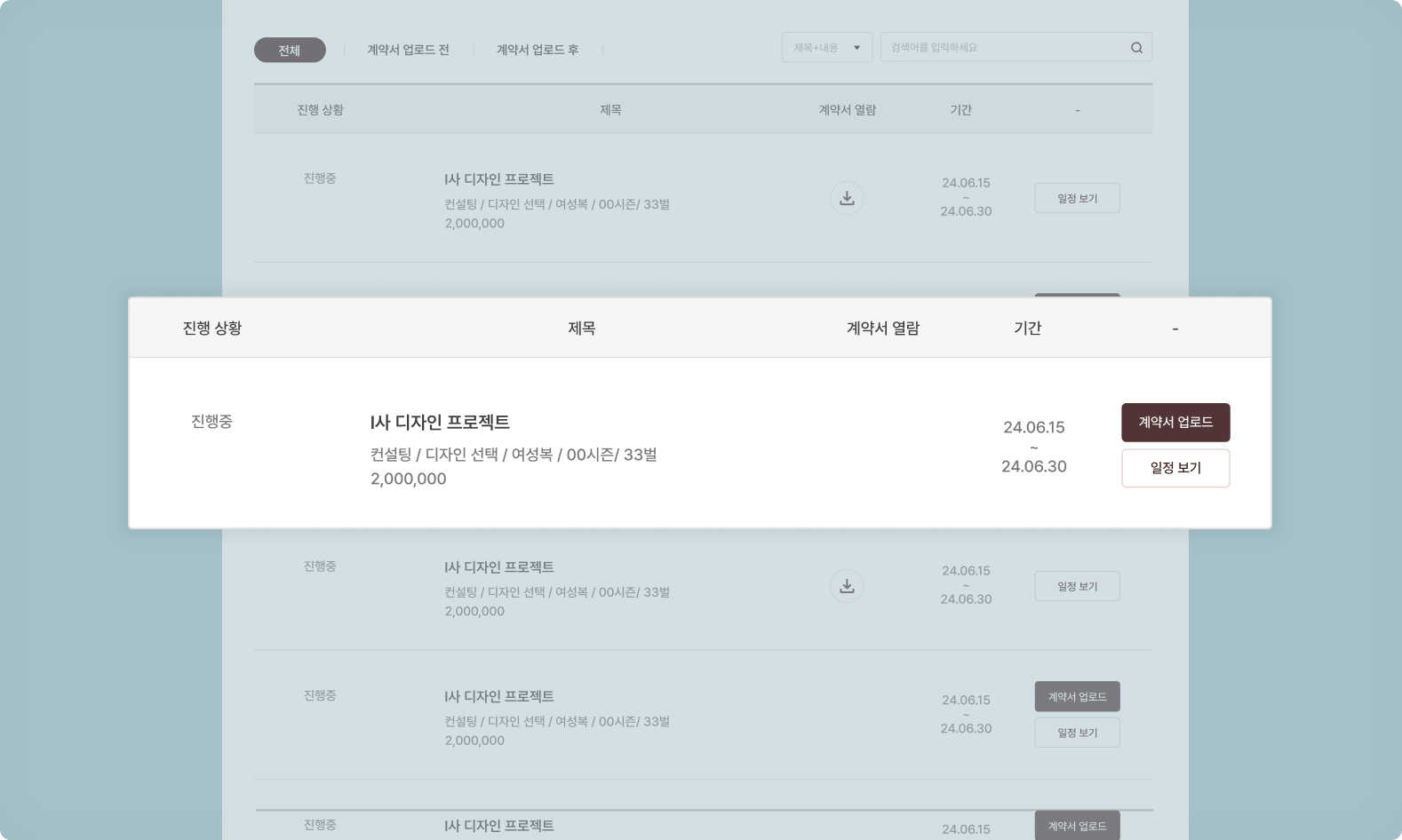
Task: Click gray 계약서 업로드 button directly above the bottom 일정 보기
Action: [x=1077, y=697]
